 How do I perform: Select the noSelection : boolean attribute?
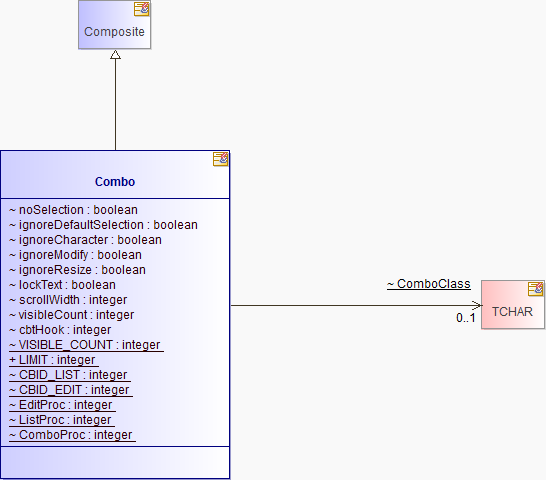click(x=73, y=210)
